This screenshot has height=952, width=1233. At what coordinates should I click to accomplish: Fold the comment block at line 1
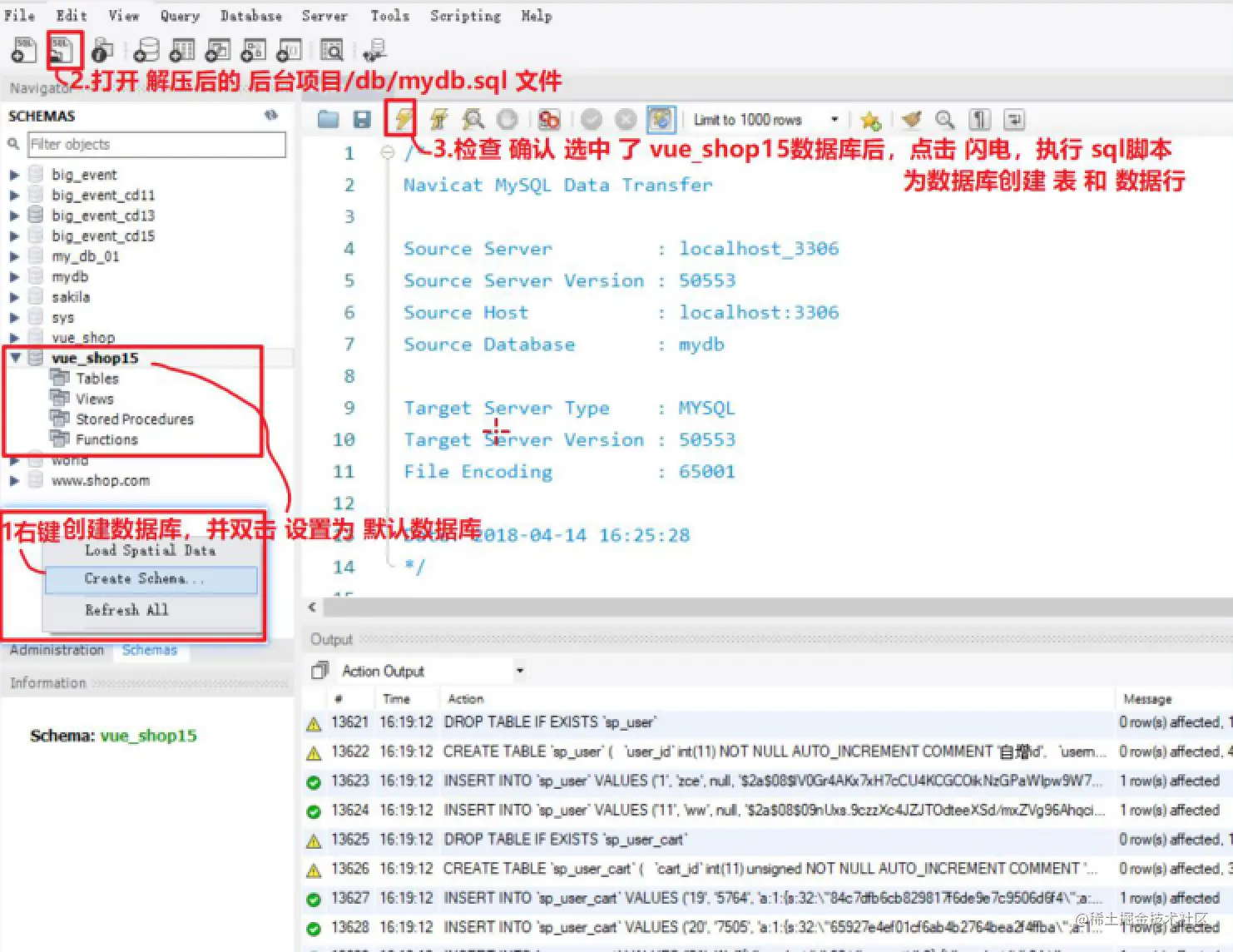click(x=387, y=152)
